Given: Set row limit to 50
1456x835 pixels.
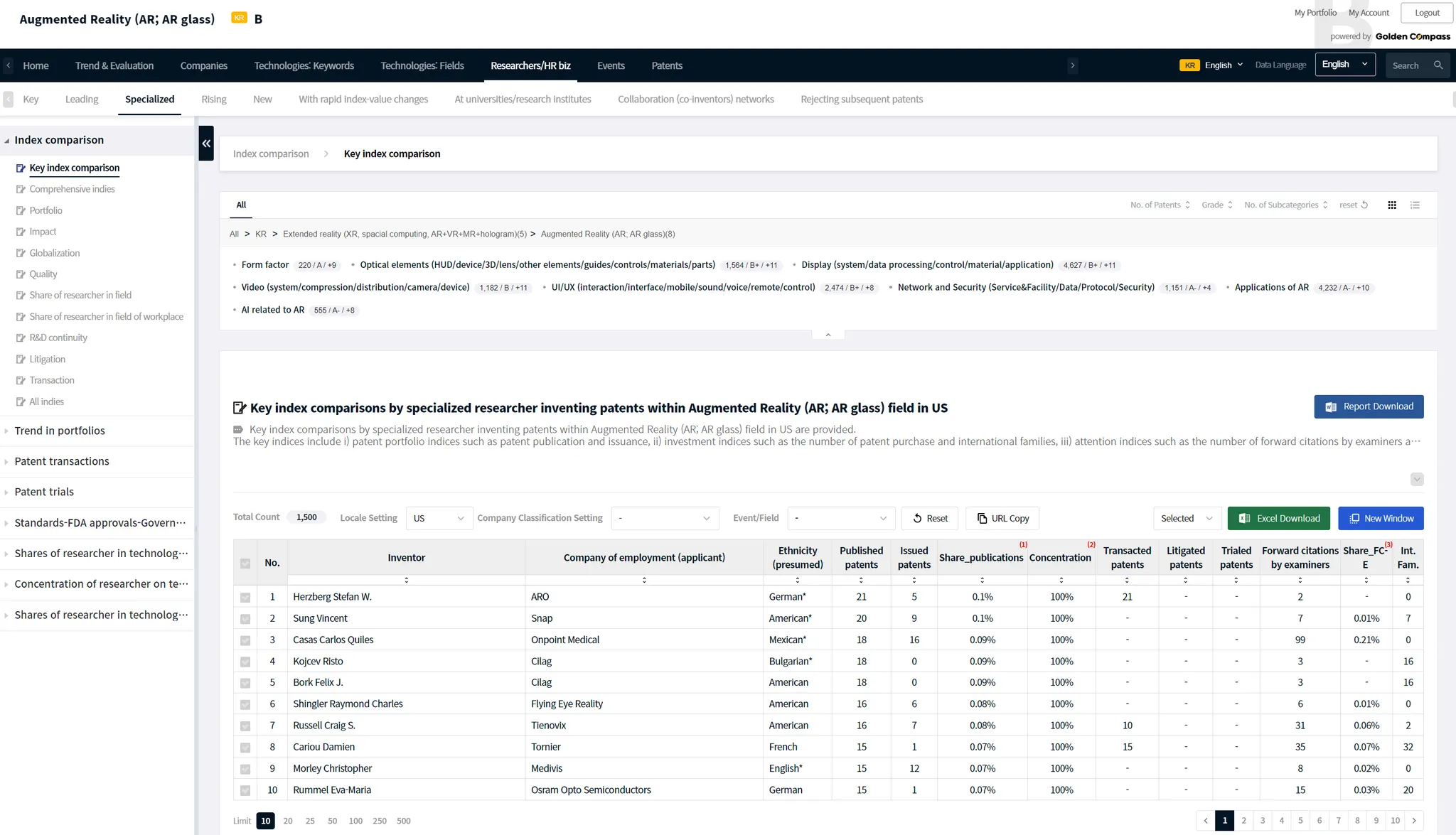Looking at the screenshot, I should 332,821.
